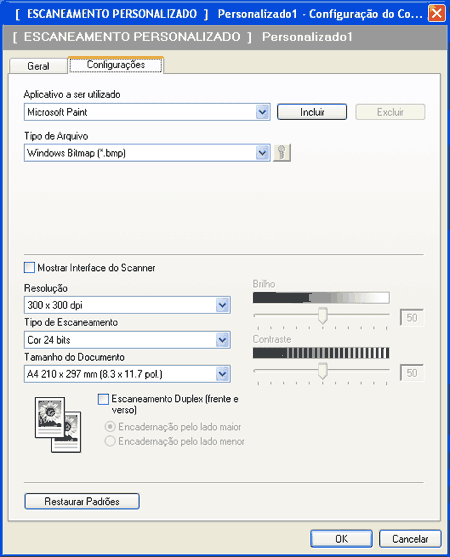This screenshot has height=557, width=450.
Task: Toggle Escaneamento Duplex checkbox
Action: [x=103, y=399]
